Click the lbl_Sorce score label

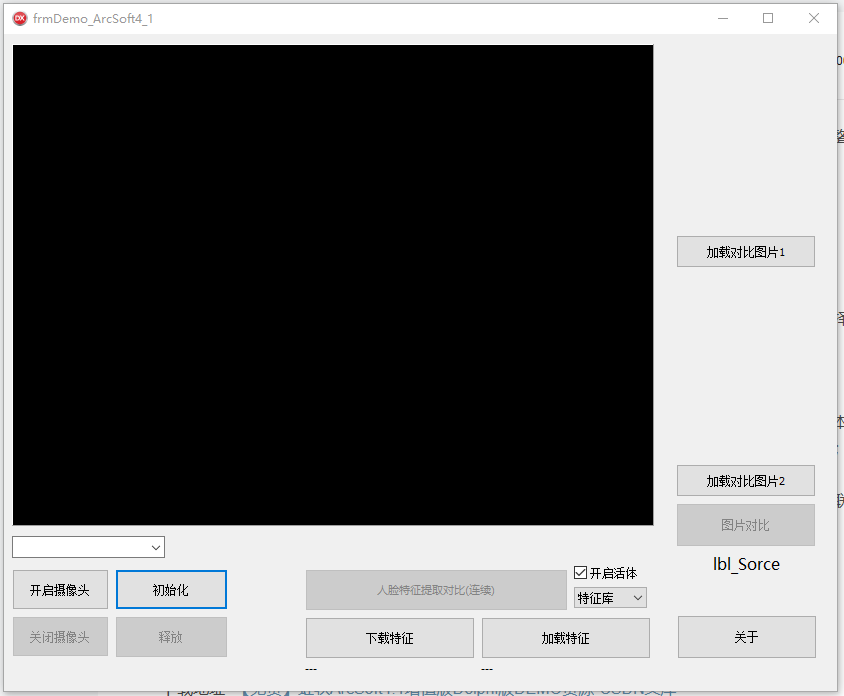click(x=745, y=564)
